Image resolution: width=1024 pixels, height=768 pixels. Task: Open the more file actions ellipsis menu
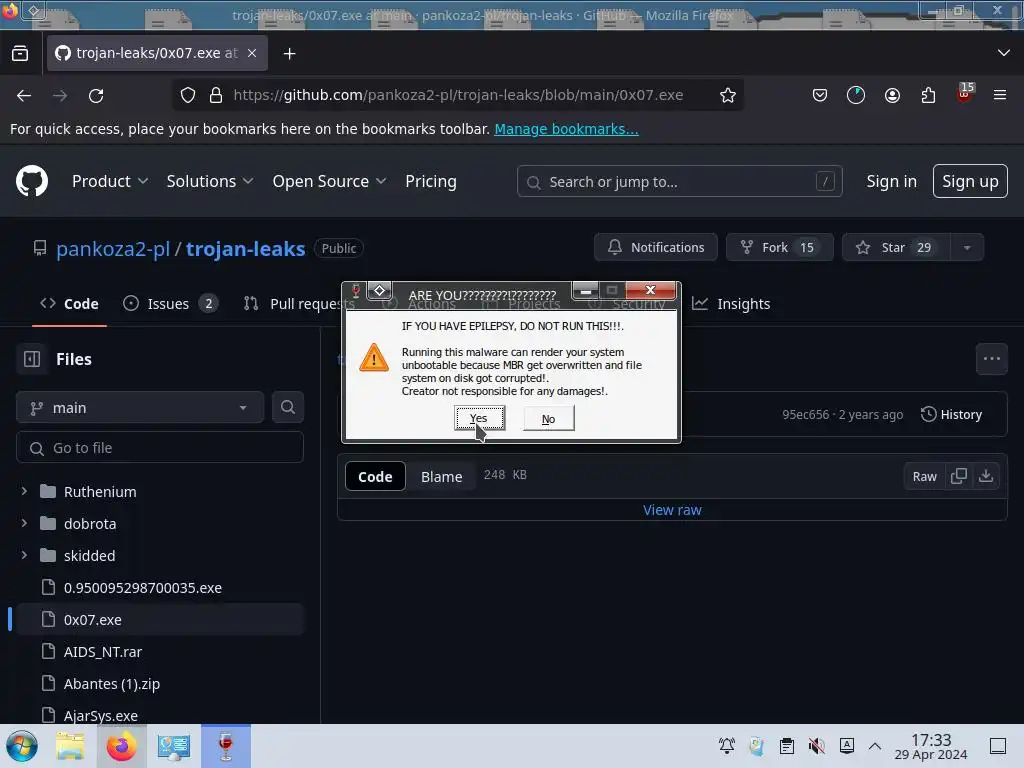tap(991, 359)
